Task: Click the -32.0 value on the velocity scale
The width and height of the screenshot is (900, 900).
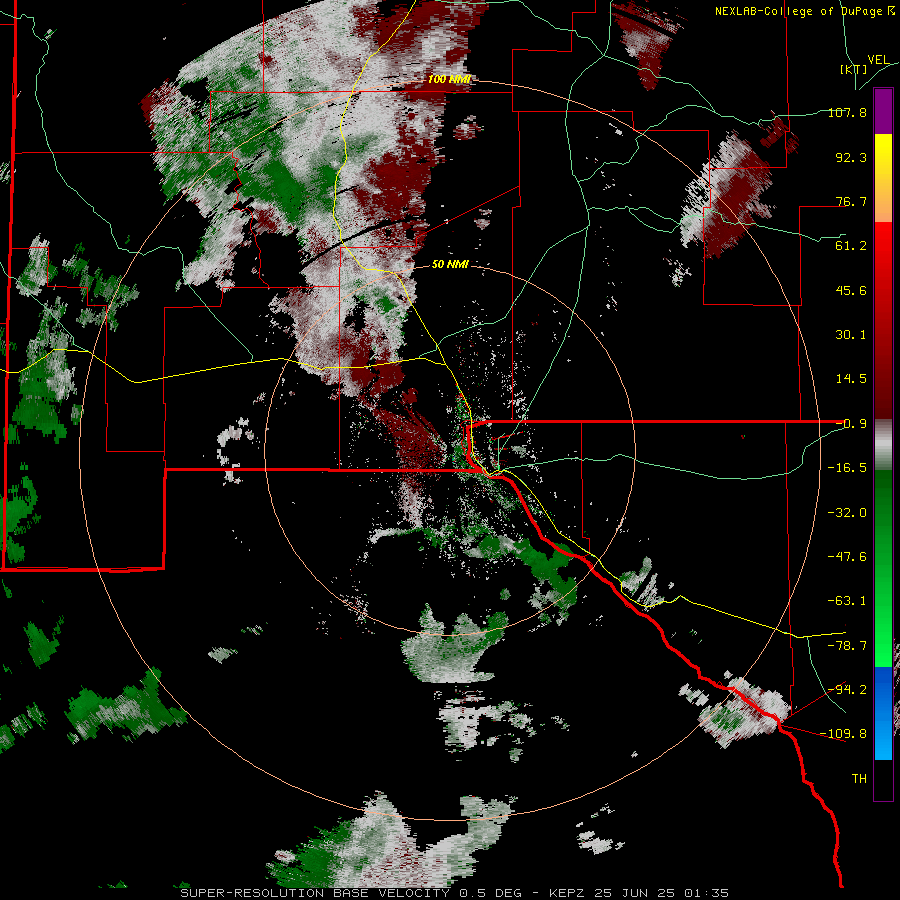Action: coord(847,513)
